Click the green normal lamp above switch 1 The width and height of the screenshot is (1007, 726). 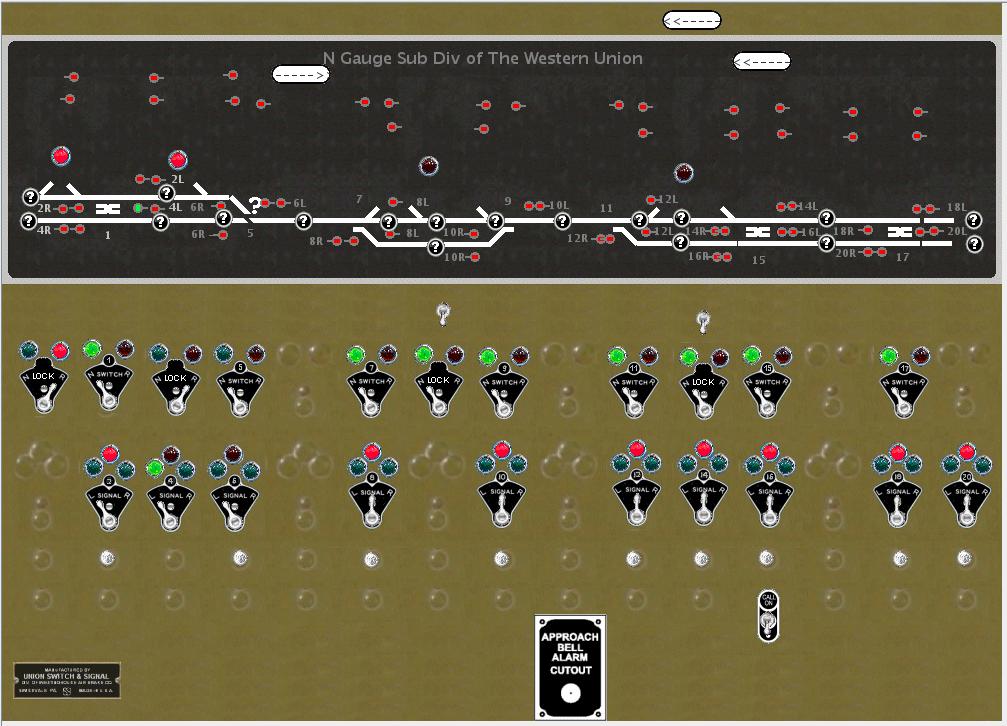(92, 350)
